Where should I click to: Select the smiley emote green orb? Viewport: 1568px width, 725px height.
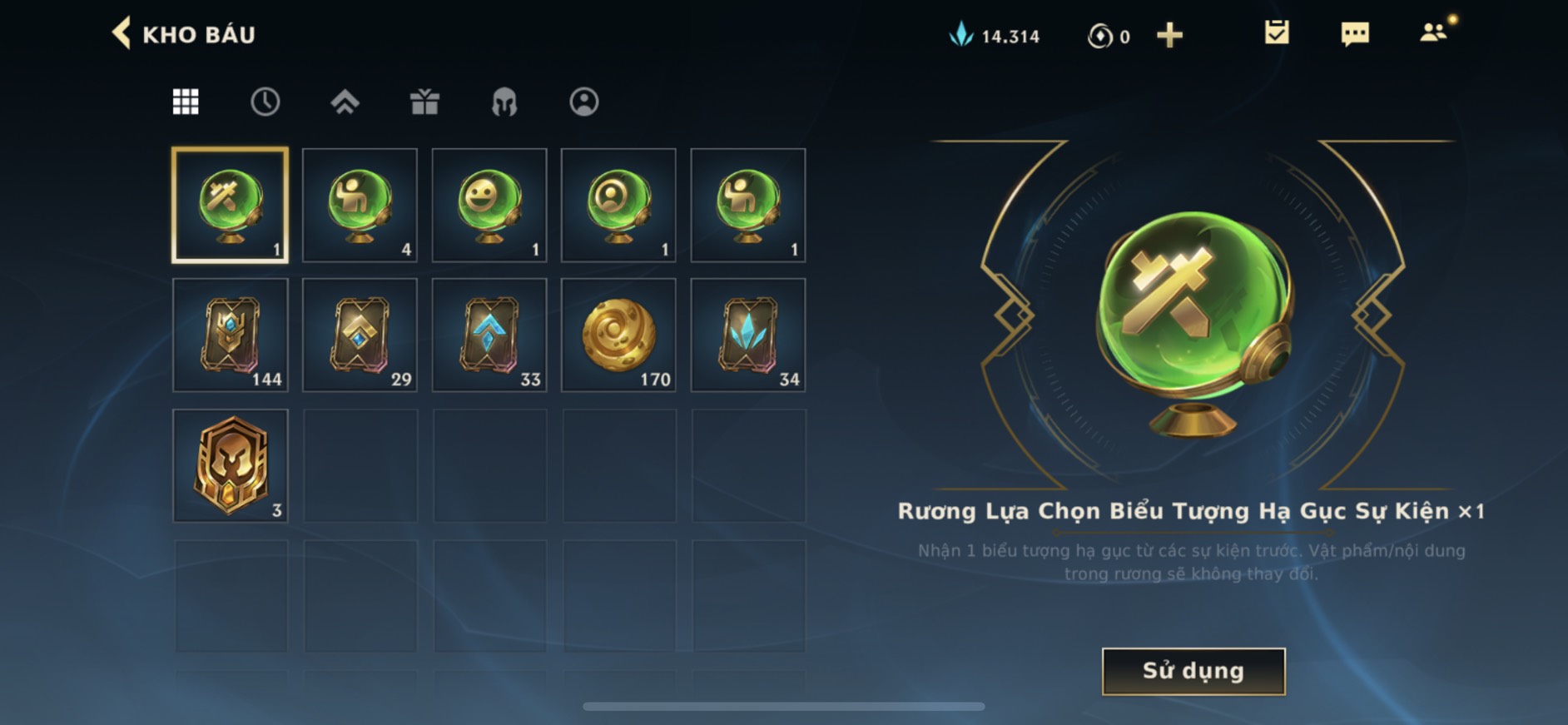(x=489, y=206)
